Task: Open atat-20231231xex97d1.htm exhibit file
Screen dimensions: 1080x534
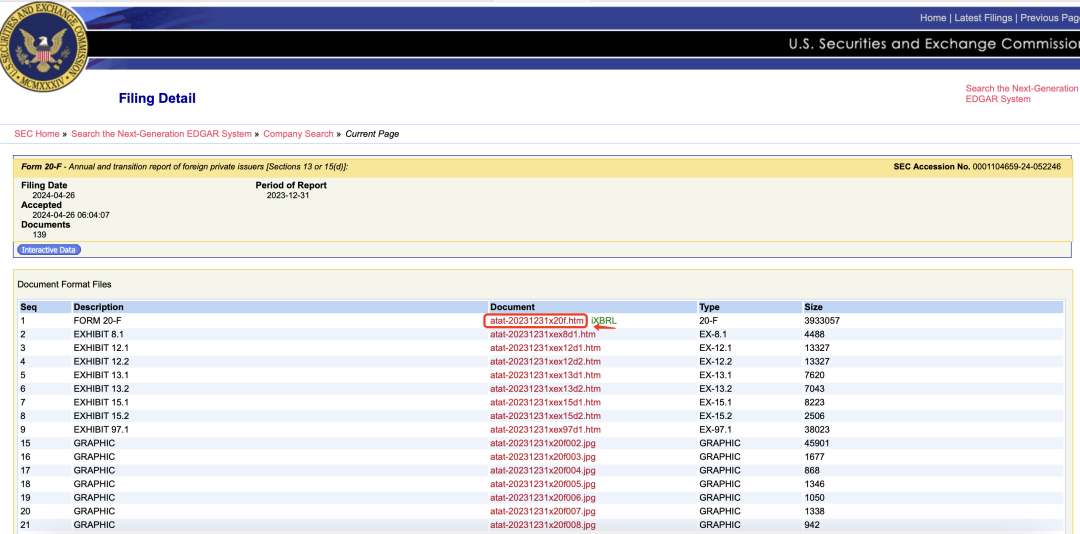Action: [x=545, y=430]
